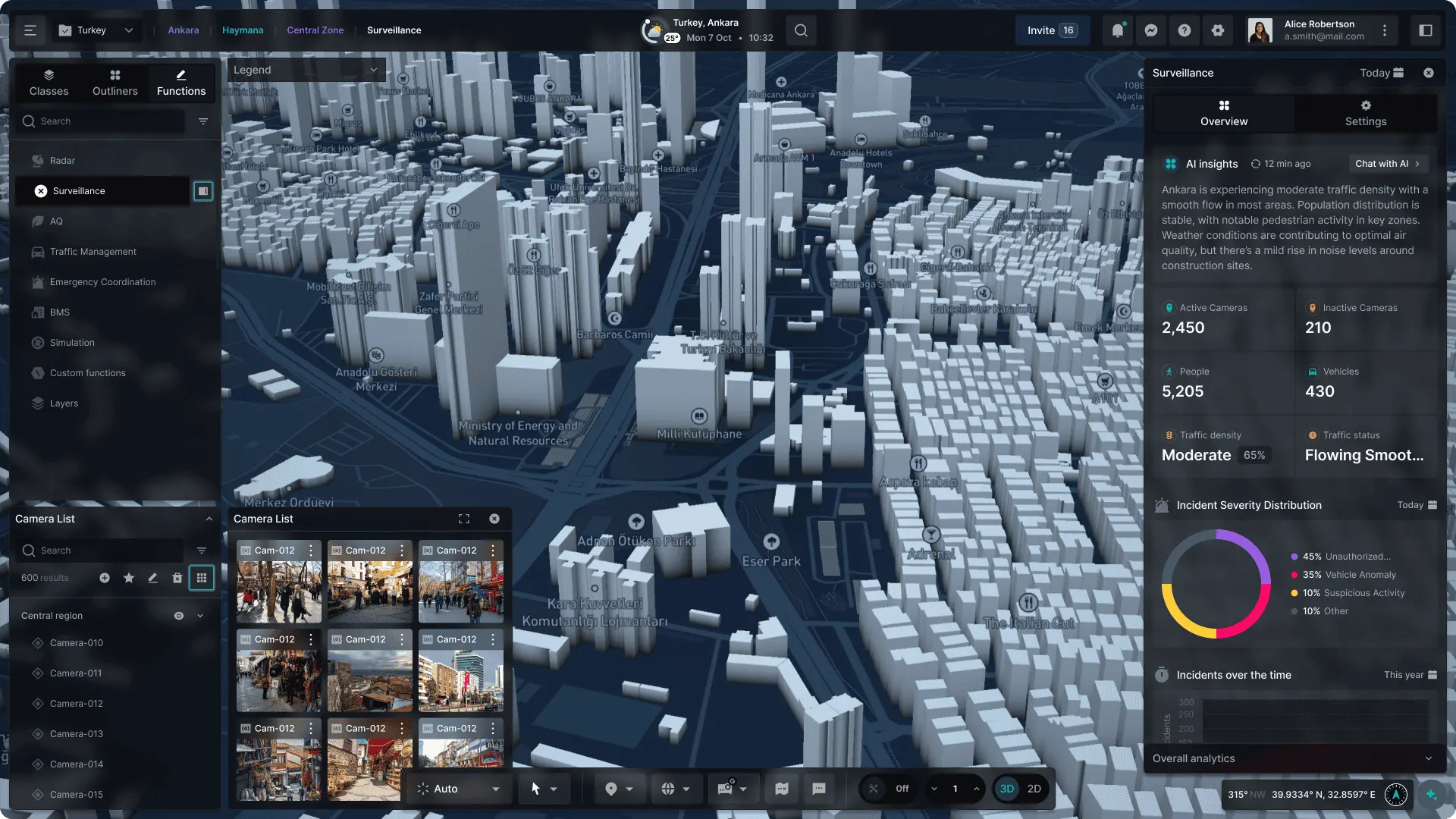Click the notifications bell icon

tap(1117, 30)
